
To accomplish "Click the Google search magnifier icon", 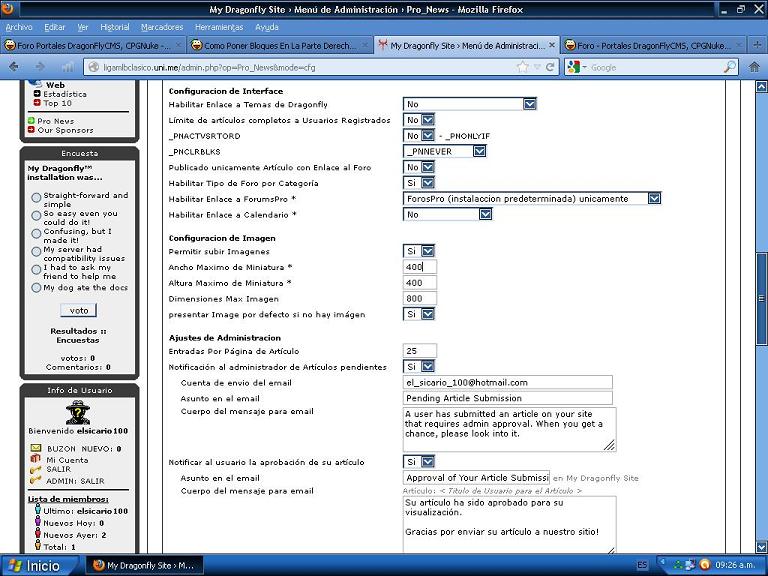I will (731, 67).
